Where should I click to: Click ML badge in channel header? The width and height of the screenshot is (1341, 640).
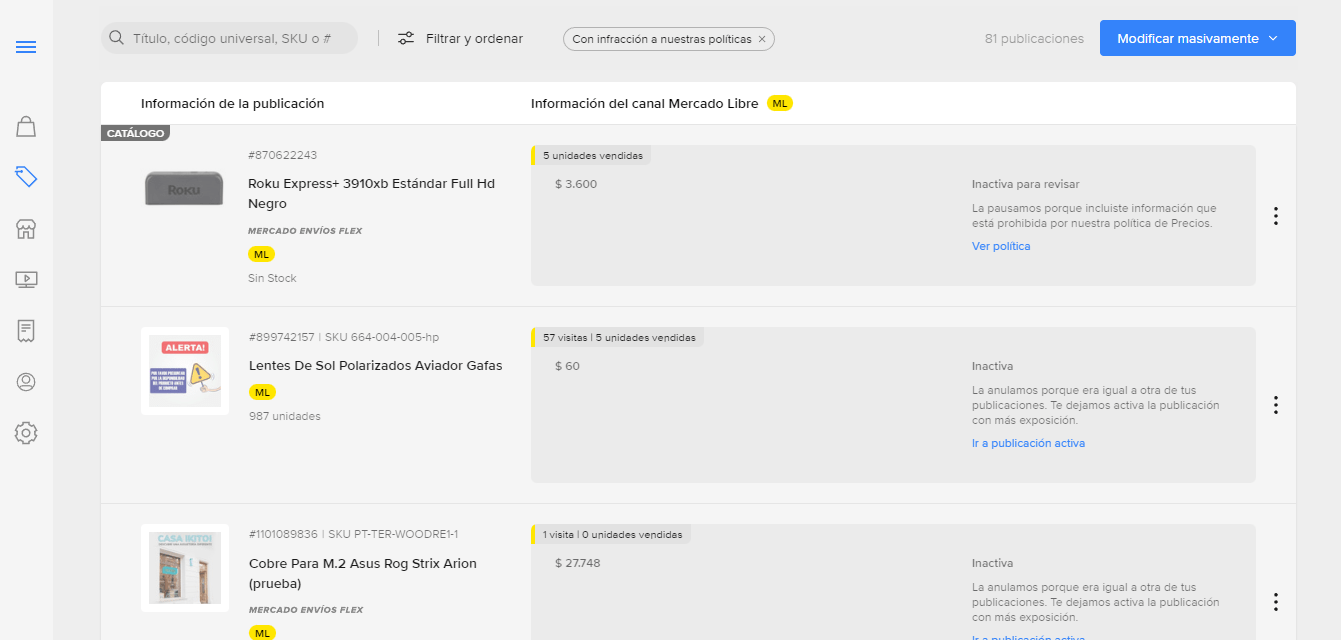[x=780, y=103]
